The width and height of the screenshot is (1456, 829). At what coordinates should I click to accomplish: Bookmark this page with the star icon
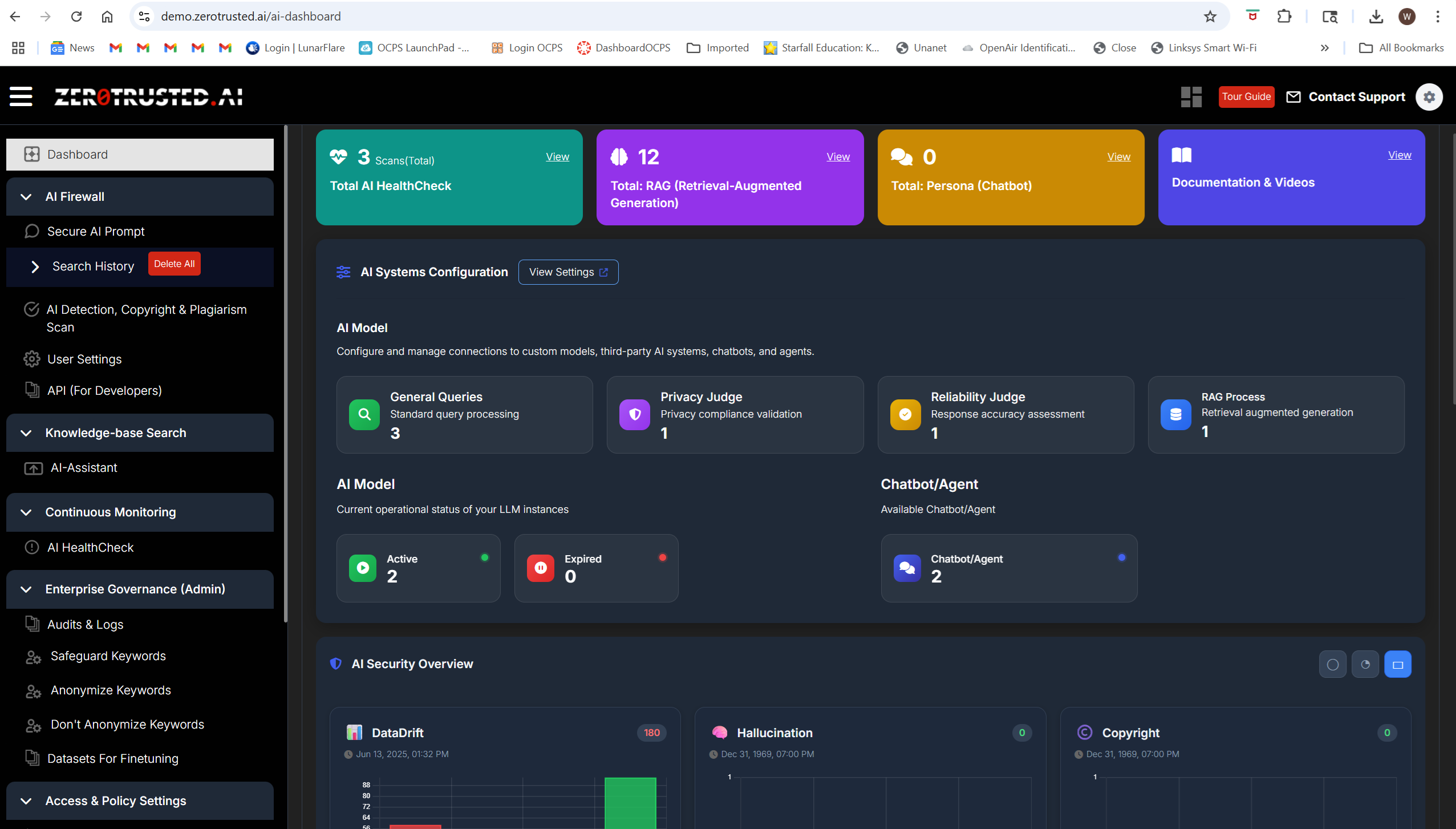pos(1210,17)
